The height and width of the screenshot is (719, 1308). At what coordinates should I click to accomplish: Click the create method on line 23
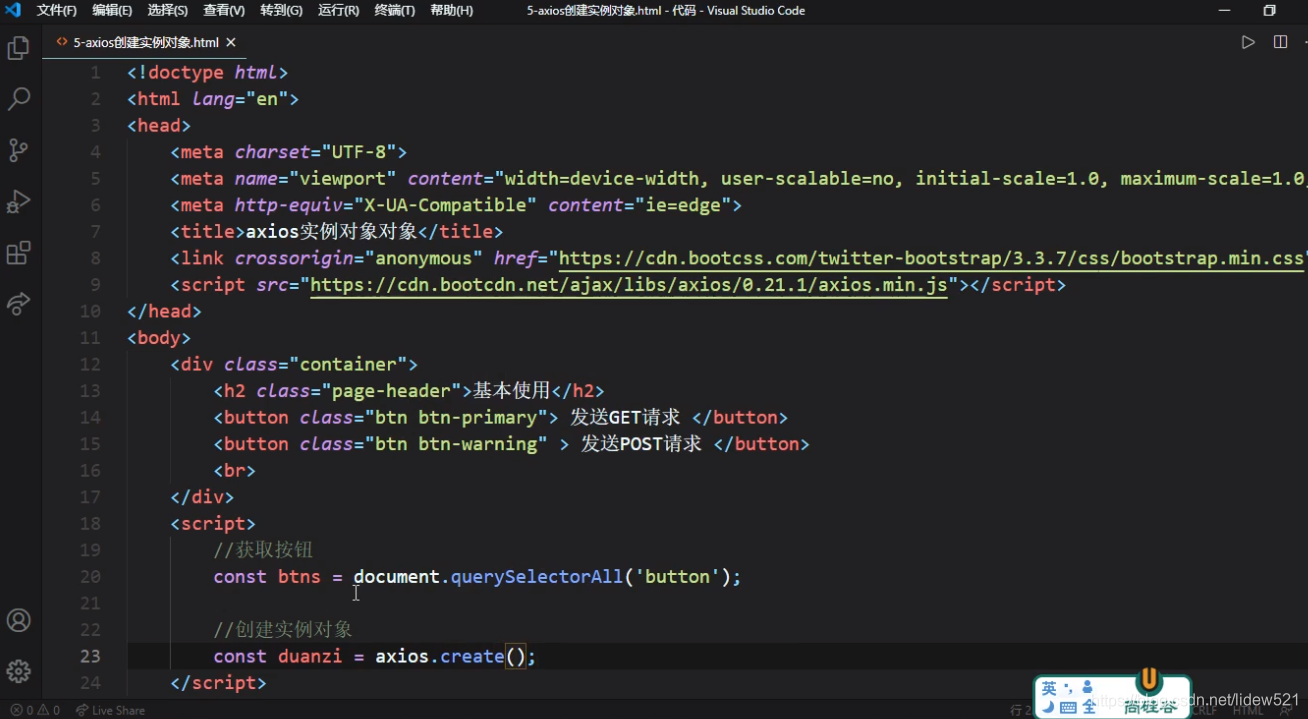(472, 656)
